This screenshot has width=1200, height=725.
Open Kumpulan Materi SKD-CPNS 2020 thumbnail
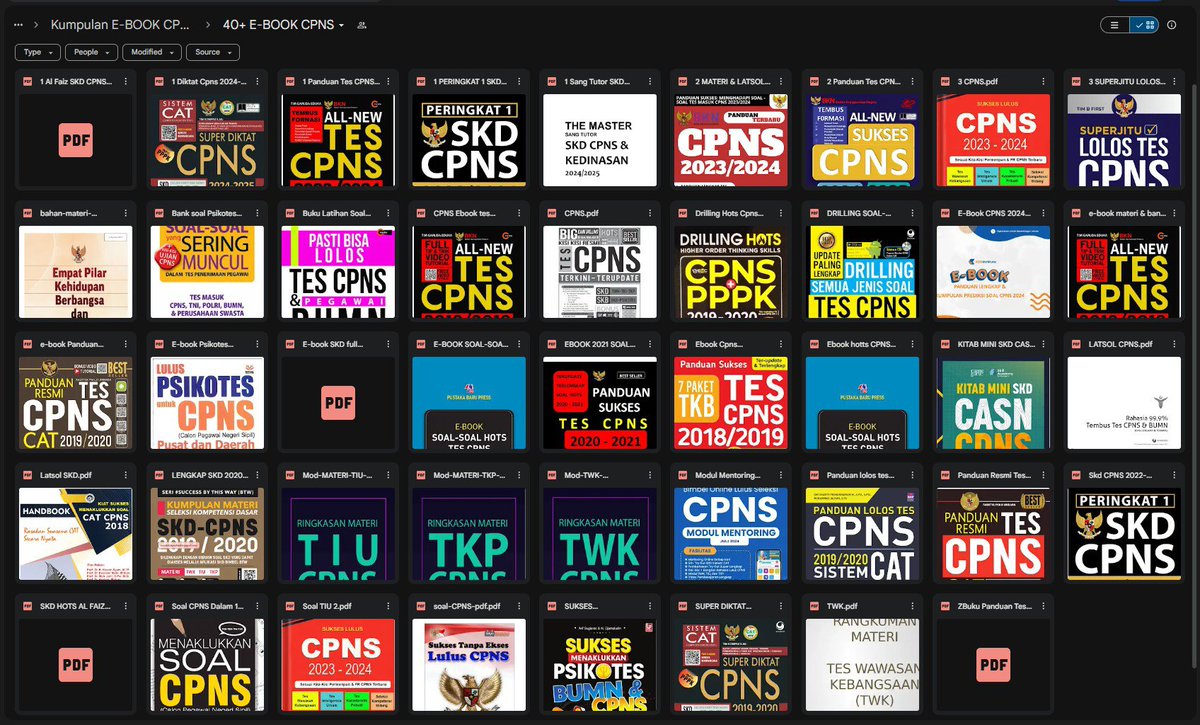pyautogui.click(x=207, y=533)
